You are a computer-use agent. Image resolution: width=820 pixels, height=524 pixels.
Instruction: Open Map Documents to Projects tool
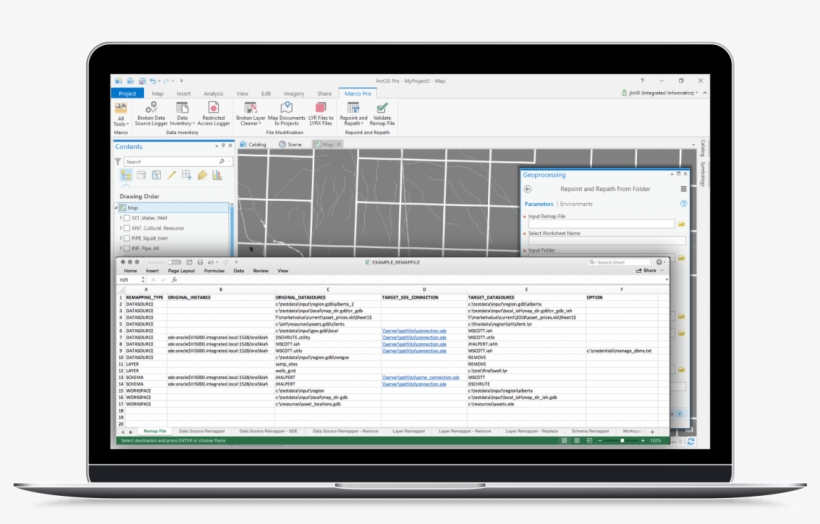[286, 113]
